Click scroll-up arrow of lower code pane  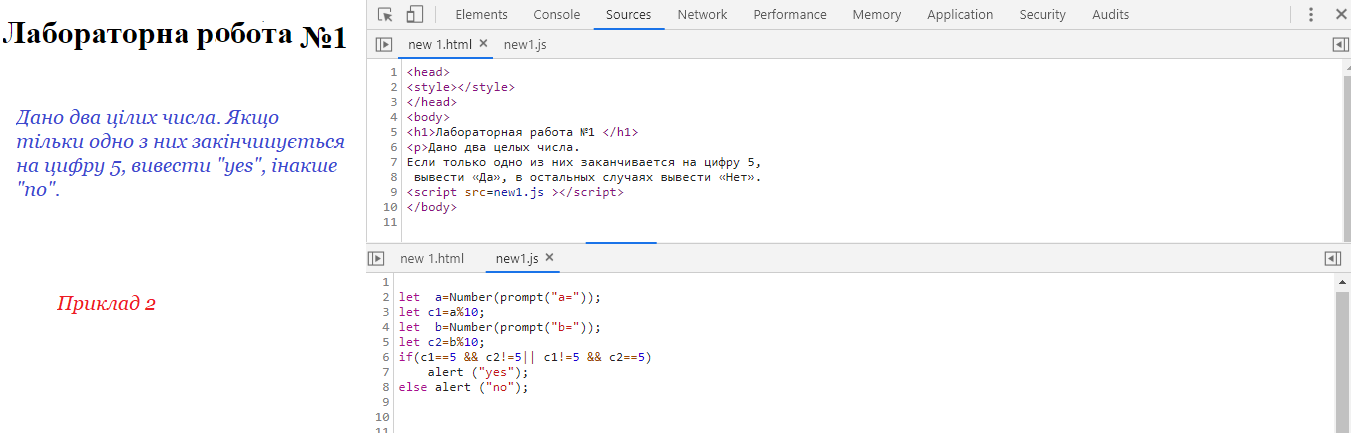coord(1342,283)
